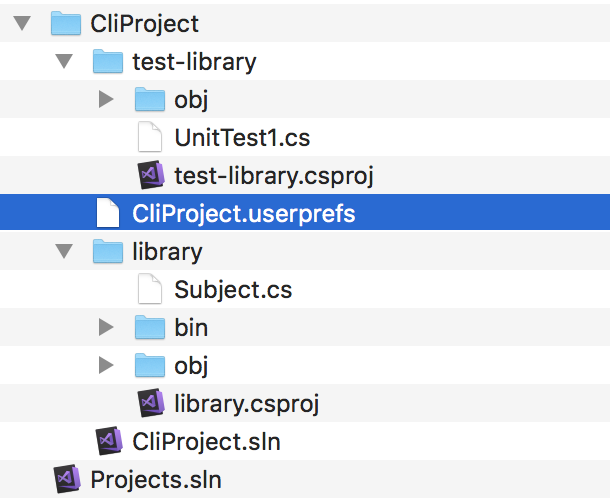Viewport: 610px width, 498px height.
Task: Collapse the CliProject root folder
Action: coord(23,24)
